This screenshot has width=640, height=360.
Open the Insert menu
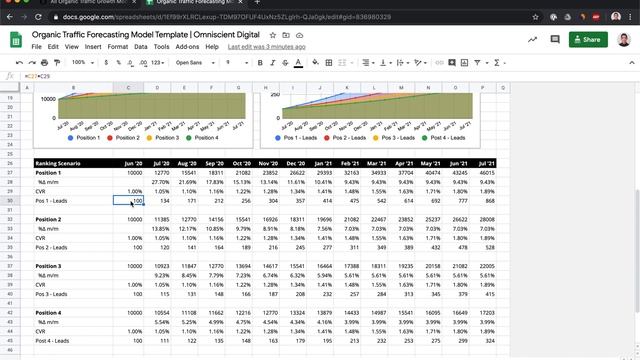(93, 47)
